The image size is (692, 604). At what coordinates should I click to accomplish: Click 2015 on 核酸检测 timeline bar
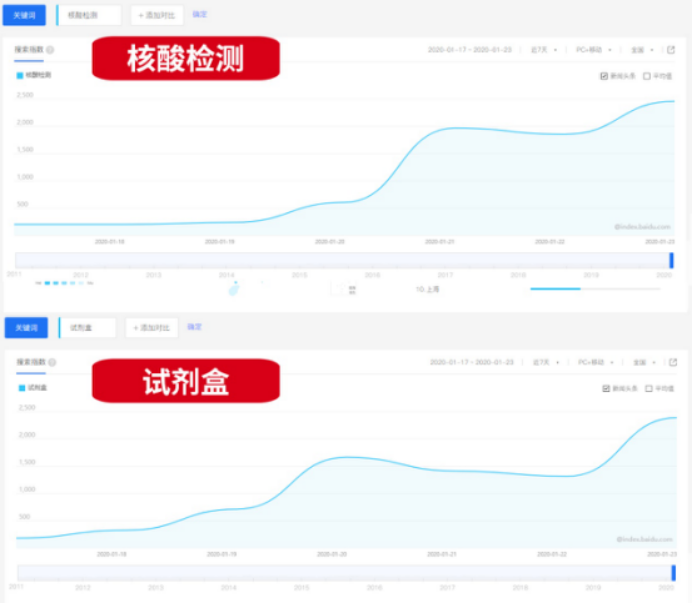point(299,275)
